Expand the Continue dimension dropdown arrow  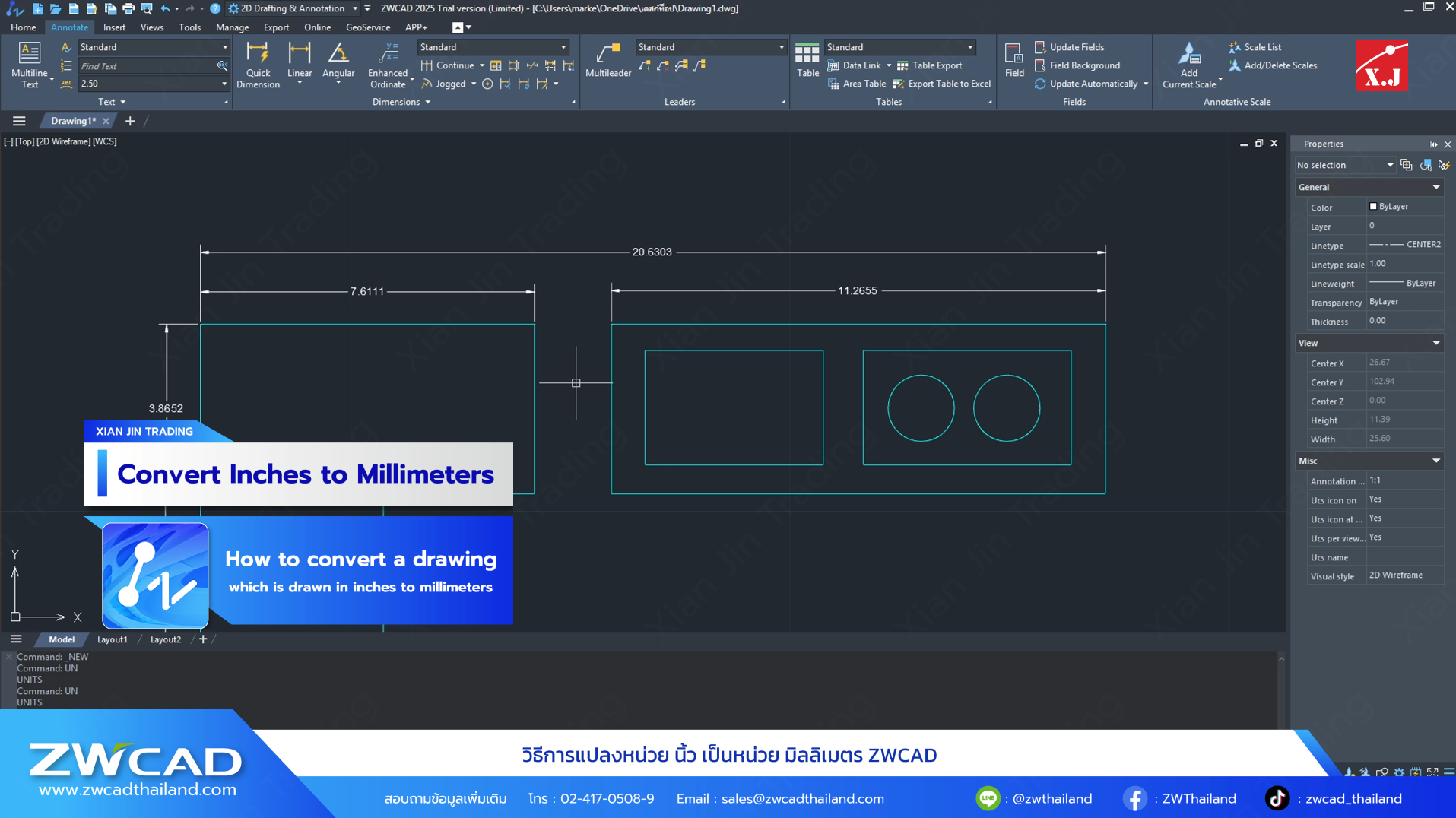[482, 65]
